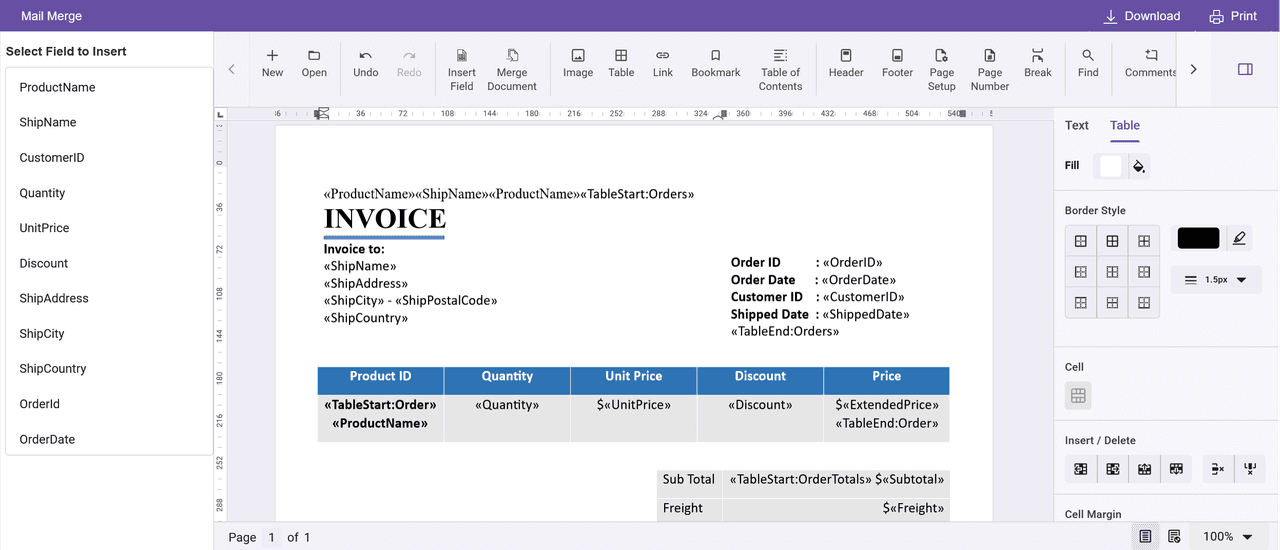This screenshot has width=1280, height=550.
Task: Click the Download button
Action: tap(1141, 16)
